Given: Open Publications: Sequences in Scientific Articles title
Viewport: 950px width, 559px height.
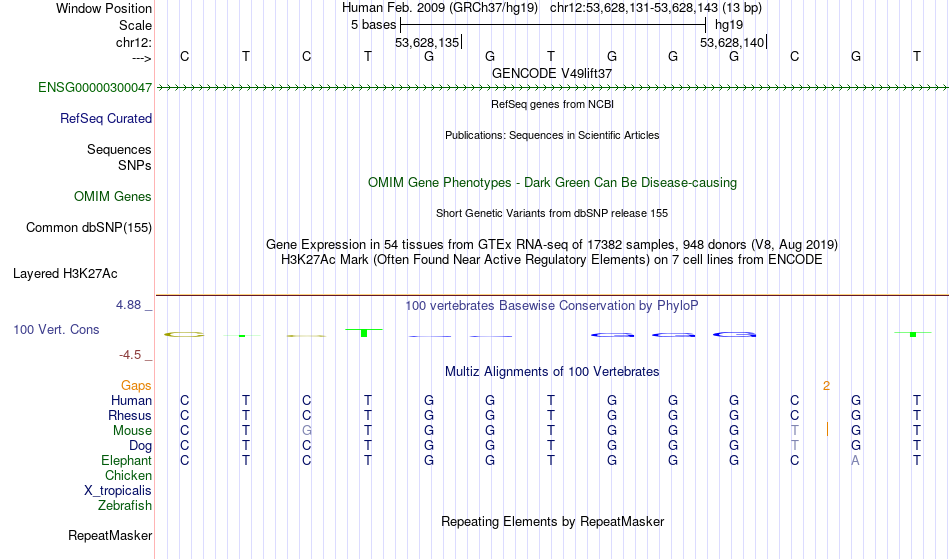Looking at the screenshot, I should tap(552, 135).
